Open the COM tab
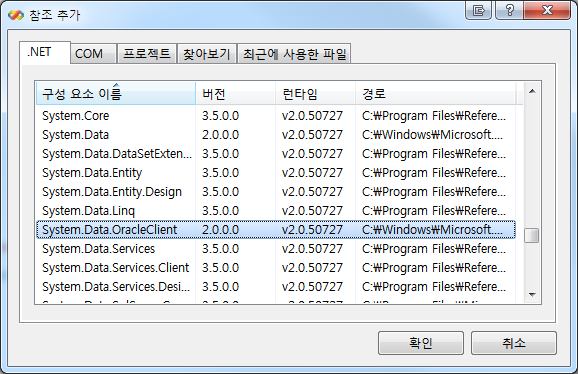This screenshot has width=578, height=374. tap(93, 54)
